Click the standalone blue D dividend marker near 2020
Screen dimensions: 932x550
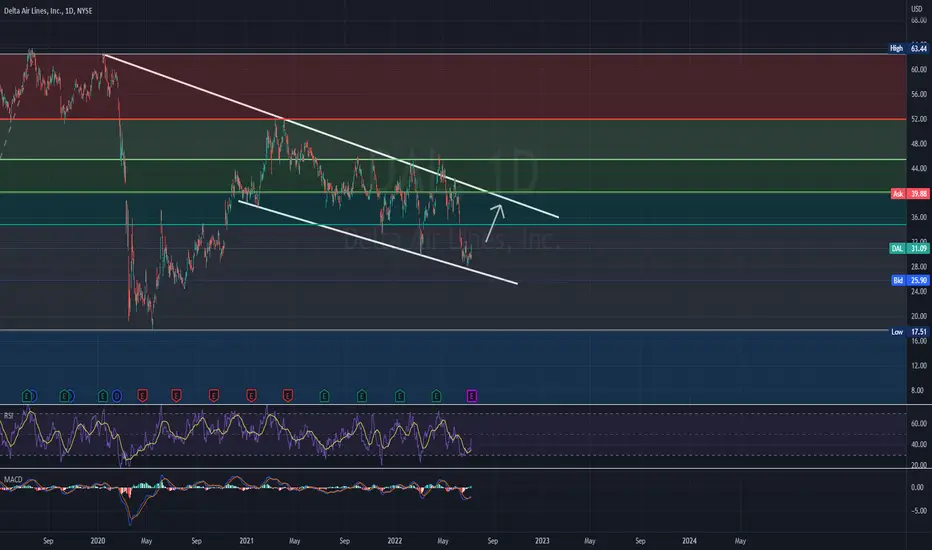pyautogui.click(x=116, y=395)
